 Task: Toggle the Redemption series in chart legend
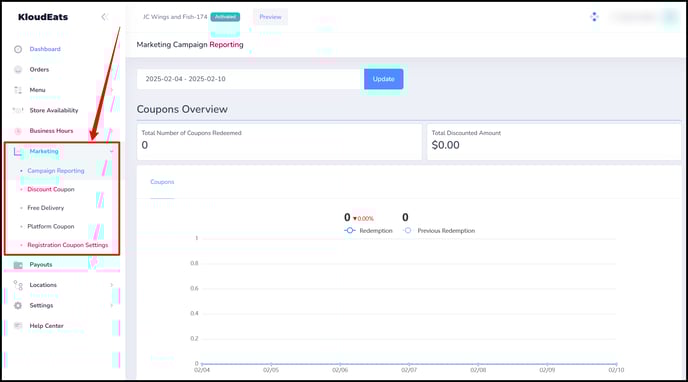coord(368,231)
